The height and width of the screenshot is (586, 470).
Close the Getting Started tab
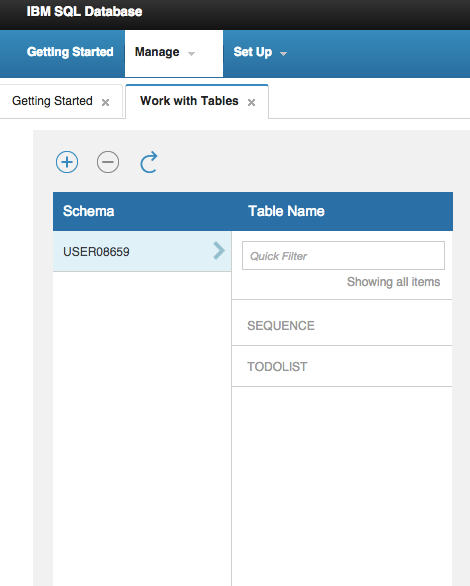tap(105, 102)
